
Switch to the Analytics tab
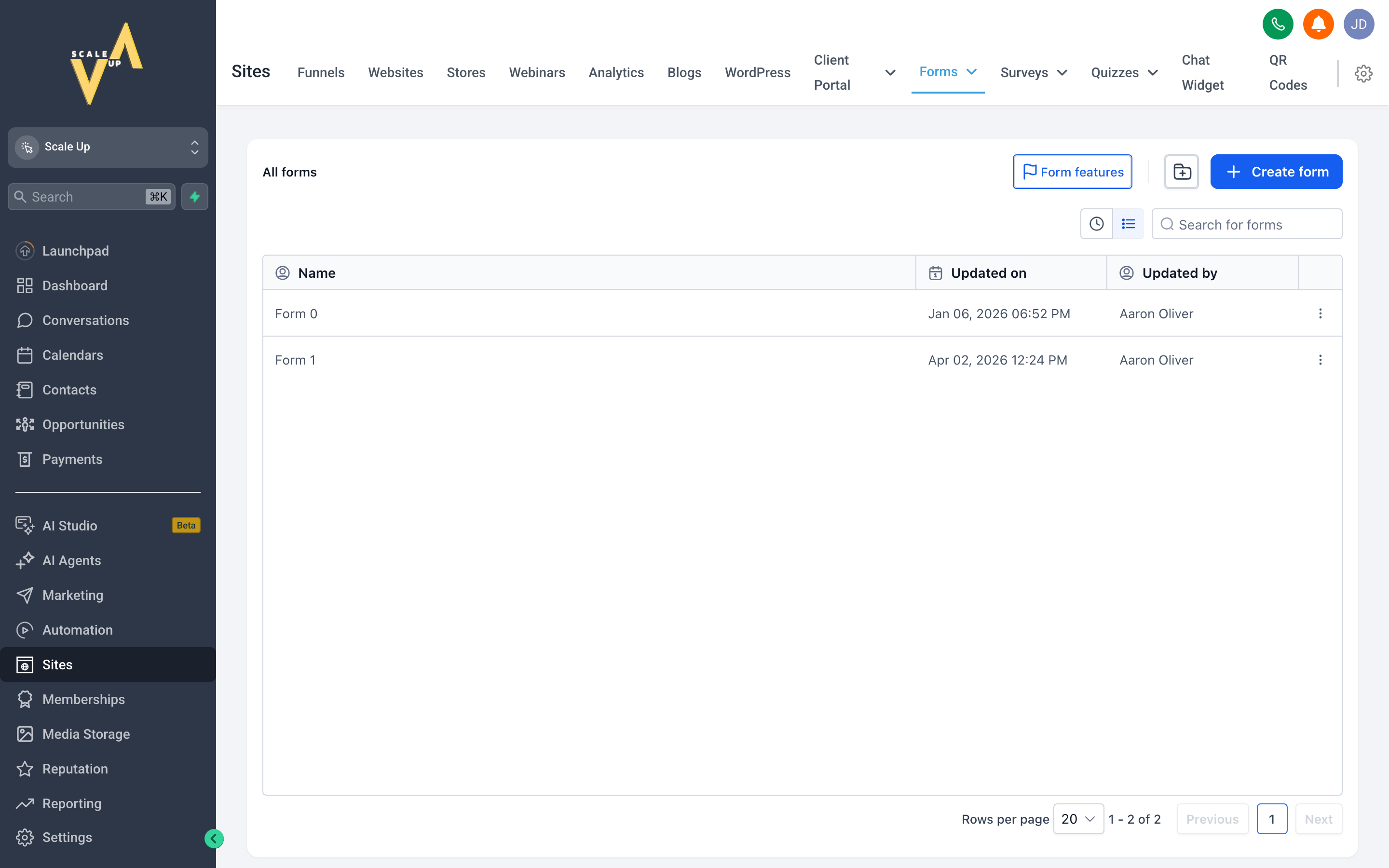[616, 72]
